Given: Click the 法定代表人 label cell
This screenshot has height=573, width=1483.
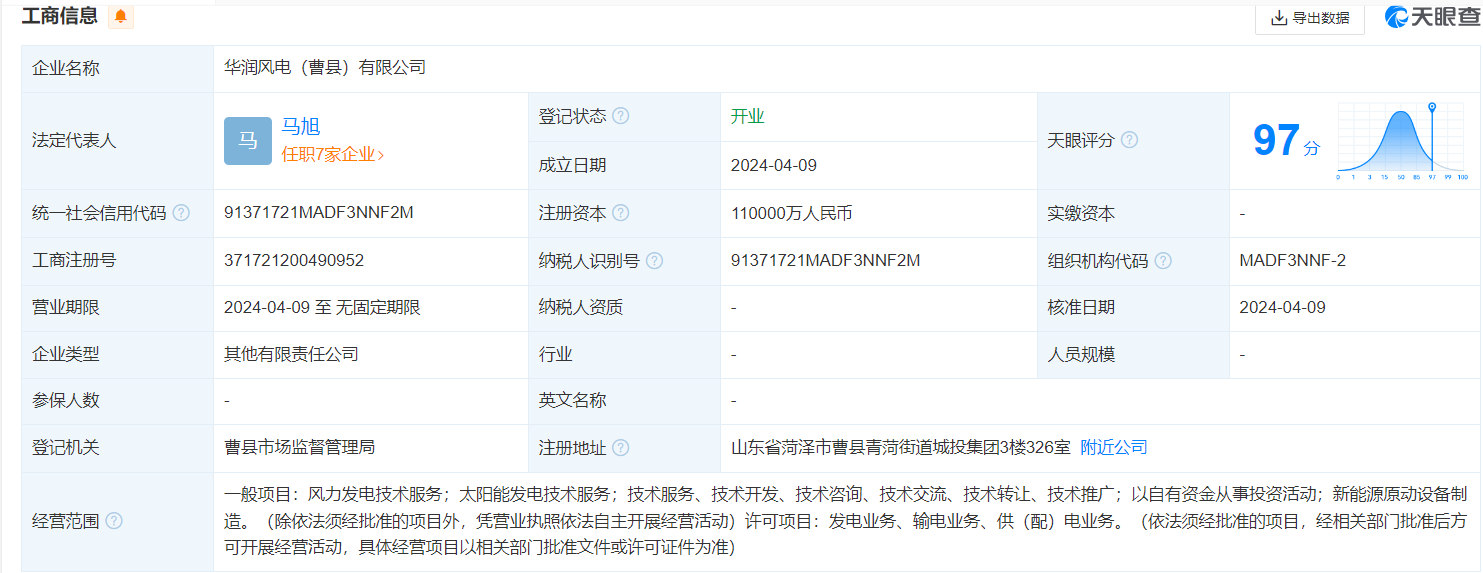Looking at the screenshot, I should point(118,141).
